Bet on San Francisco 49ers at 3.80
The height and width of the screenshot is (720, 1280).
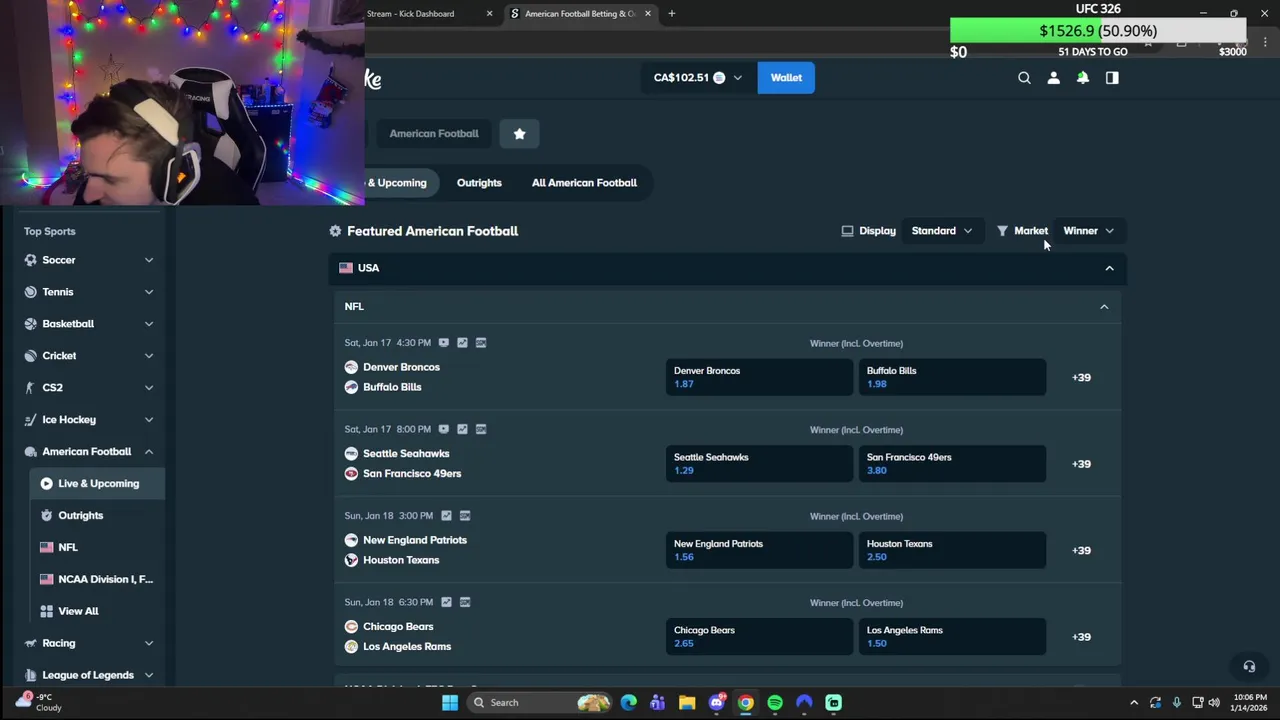point(952,464)
